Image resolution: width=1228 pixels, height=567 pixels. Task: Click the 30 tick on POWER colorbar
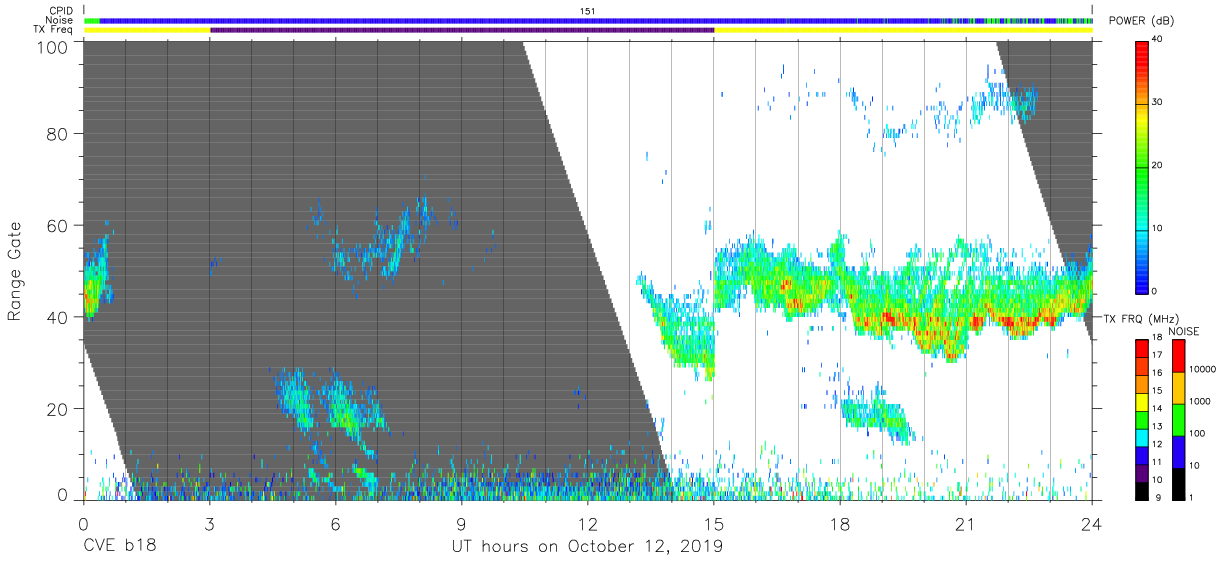pyautogui.click(x=1158, y=102)
